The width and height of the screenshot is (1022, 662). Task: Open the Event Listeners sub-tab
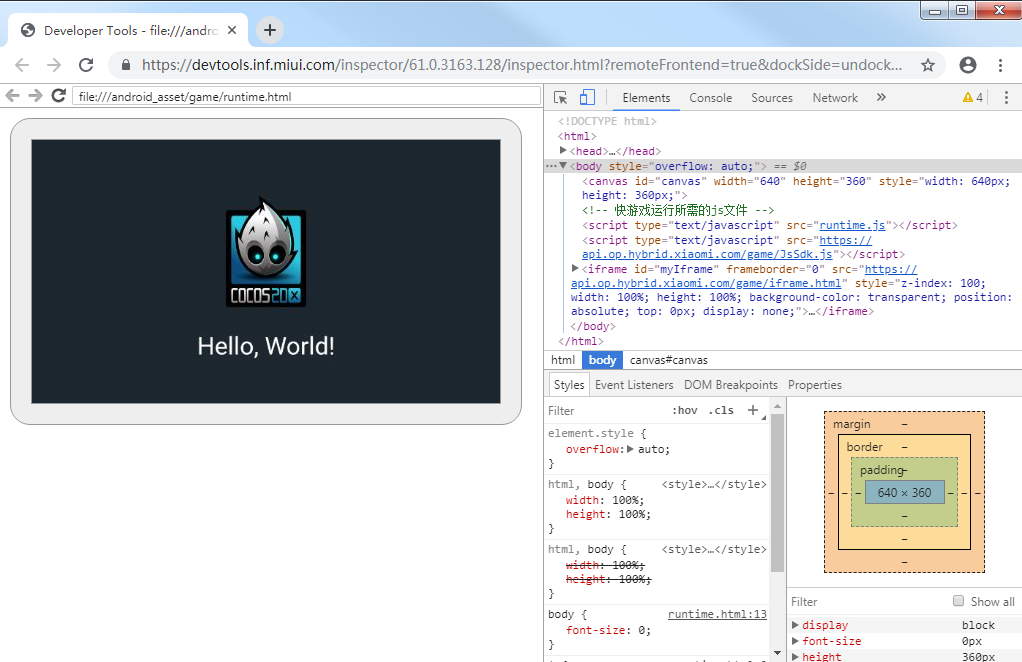click(x=634, y=385)
